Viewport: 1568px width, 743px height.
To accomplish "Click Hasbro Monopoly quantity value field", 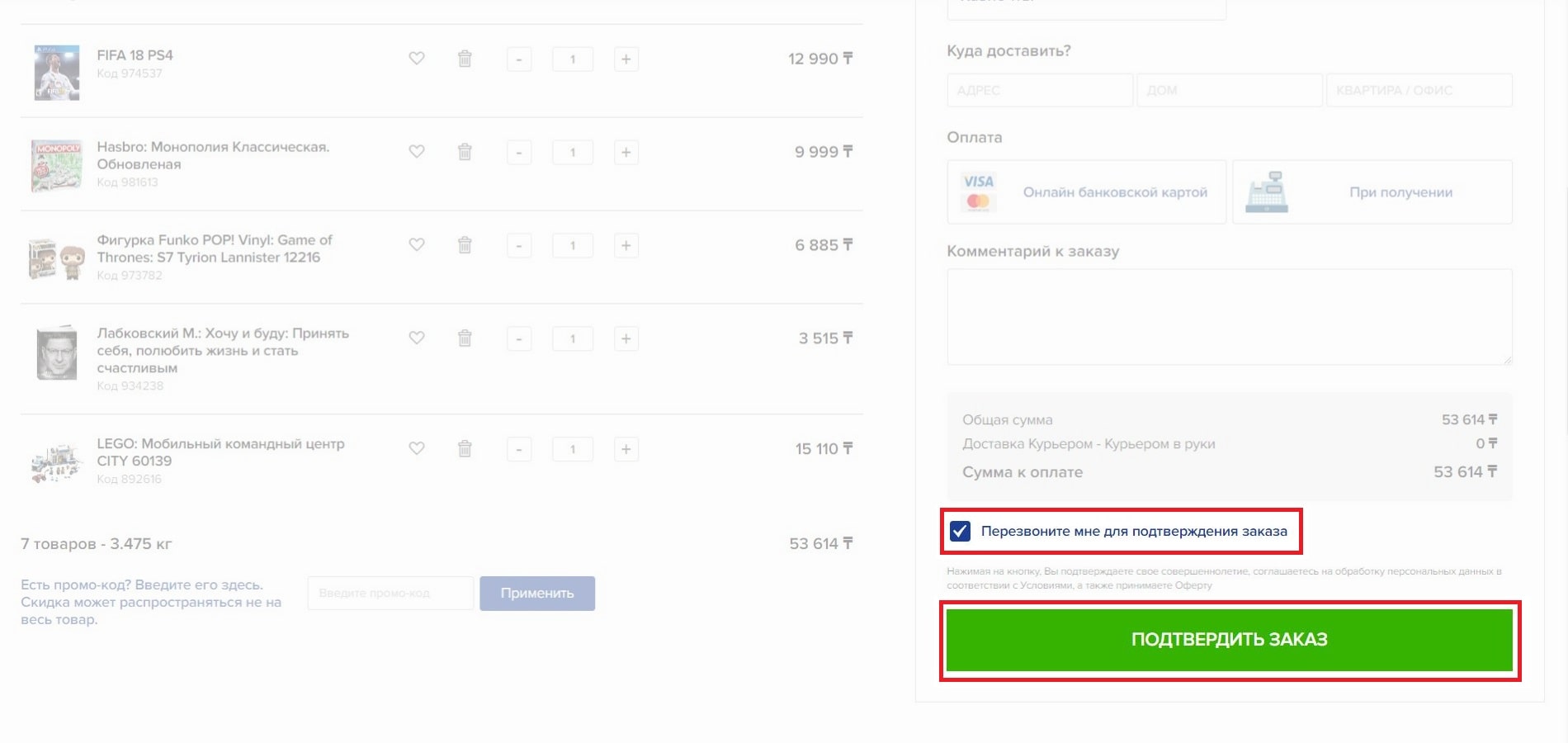I will 573,153.
